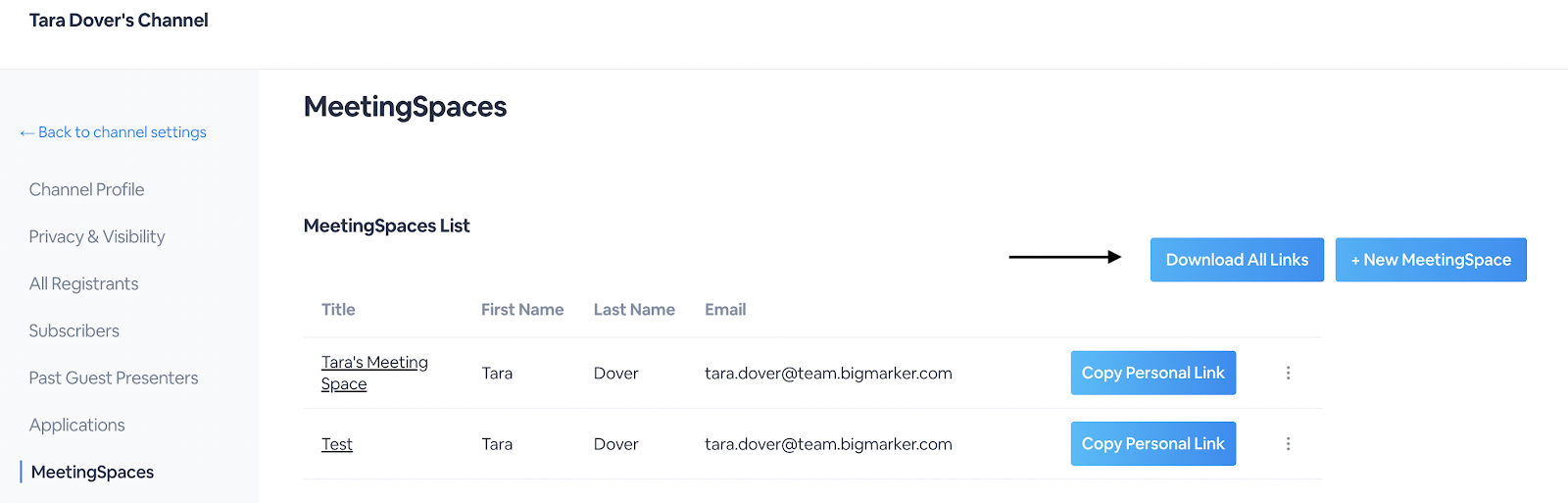Click the Last Name column header
Image resolution: width=1568 pixels, height=503 pixels.
(x=634, y=310)
